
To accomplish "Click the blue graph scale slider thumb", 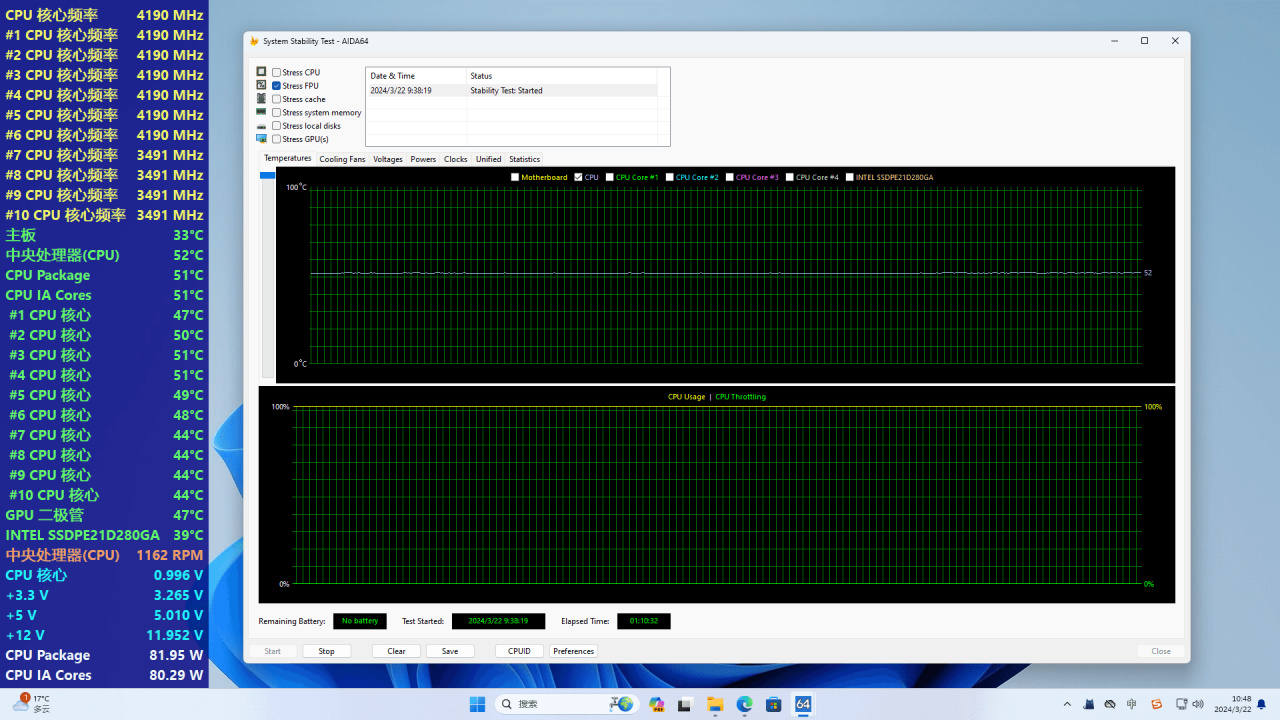I will click(x=267, y=176).
